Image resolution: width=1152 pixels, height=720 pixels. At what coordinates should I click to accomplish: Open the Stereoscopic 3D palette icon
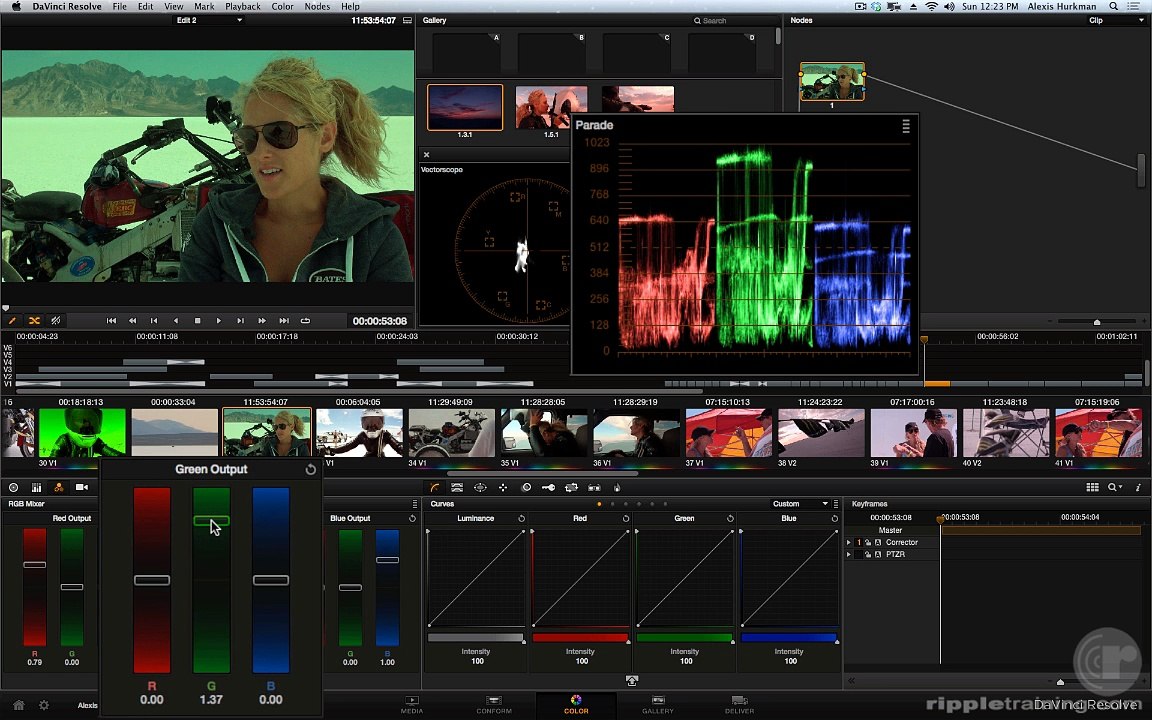[x=594, y=487]
